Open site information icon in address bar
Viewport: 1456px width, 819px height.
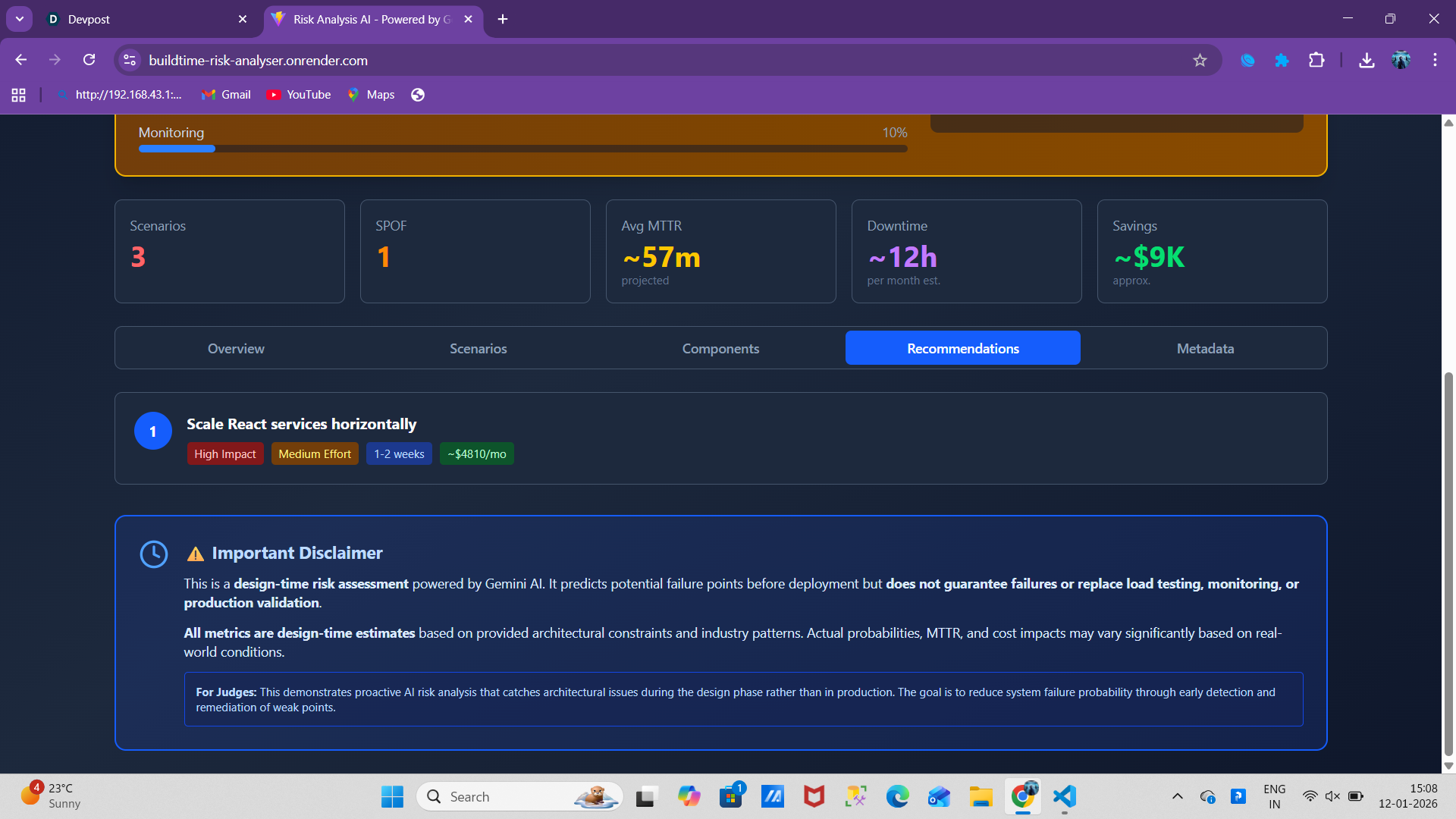[x=130, y=60]
